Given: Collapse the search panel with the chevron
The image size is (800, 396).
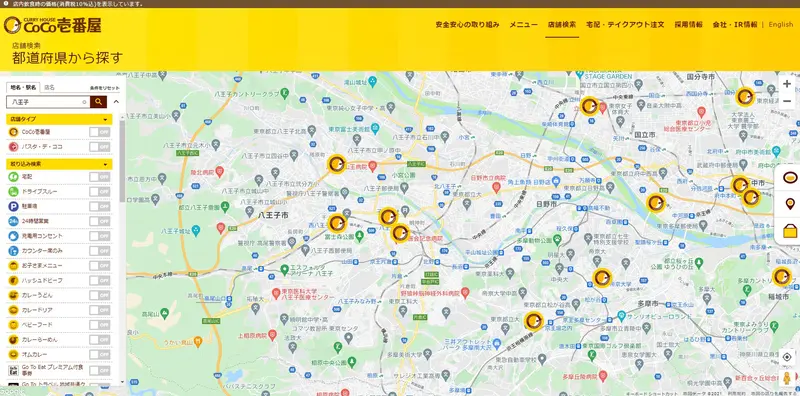Looking at the screenshot, I should pos(116,102).
